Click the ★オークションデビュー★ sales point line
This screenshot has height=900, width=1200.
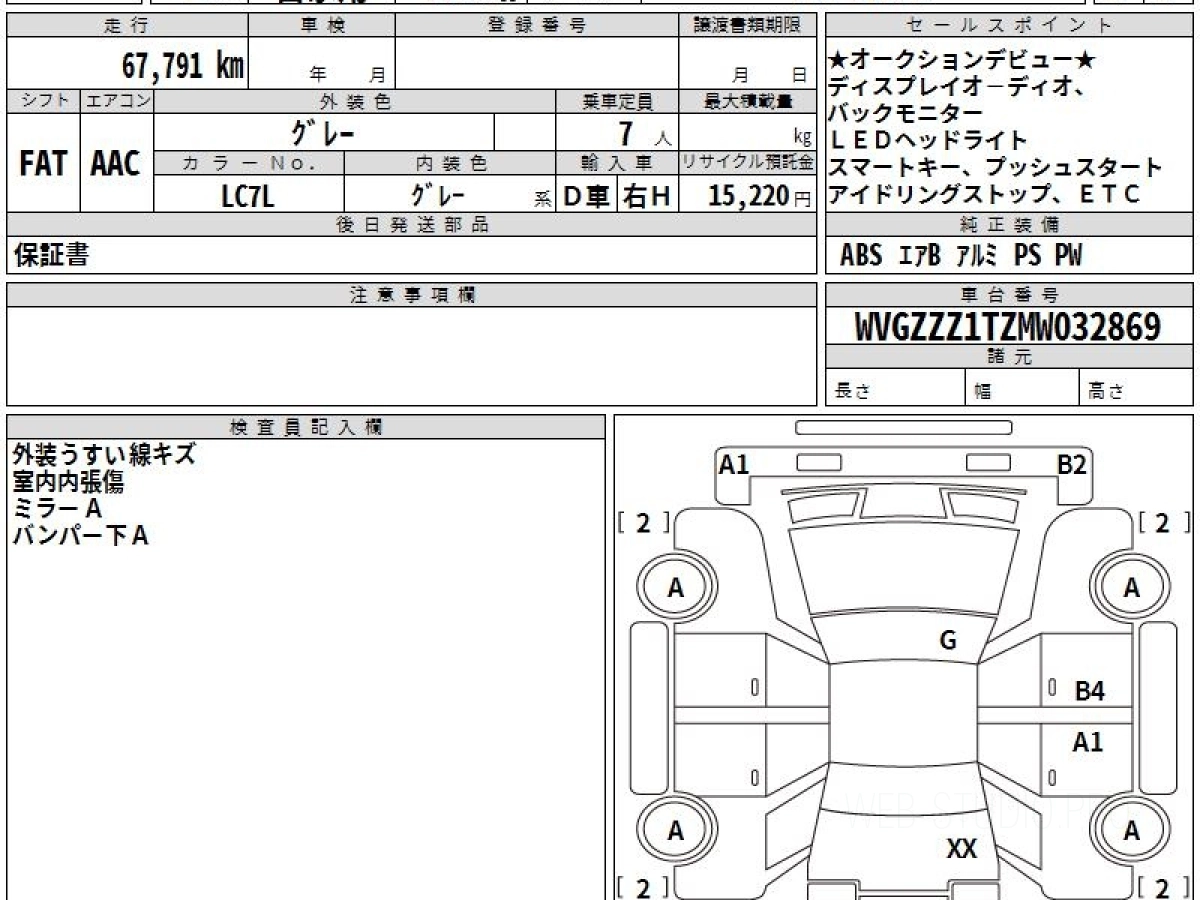963,61
